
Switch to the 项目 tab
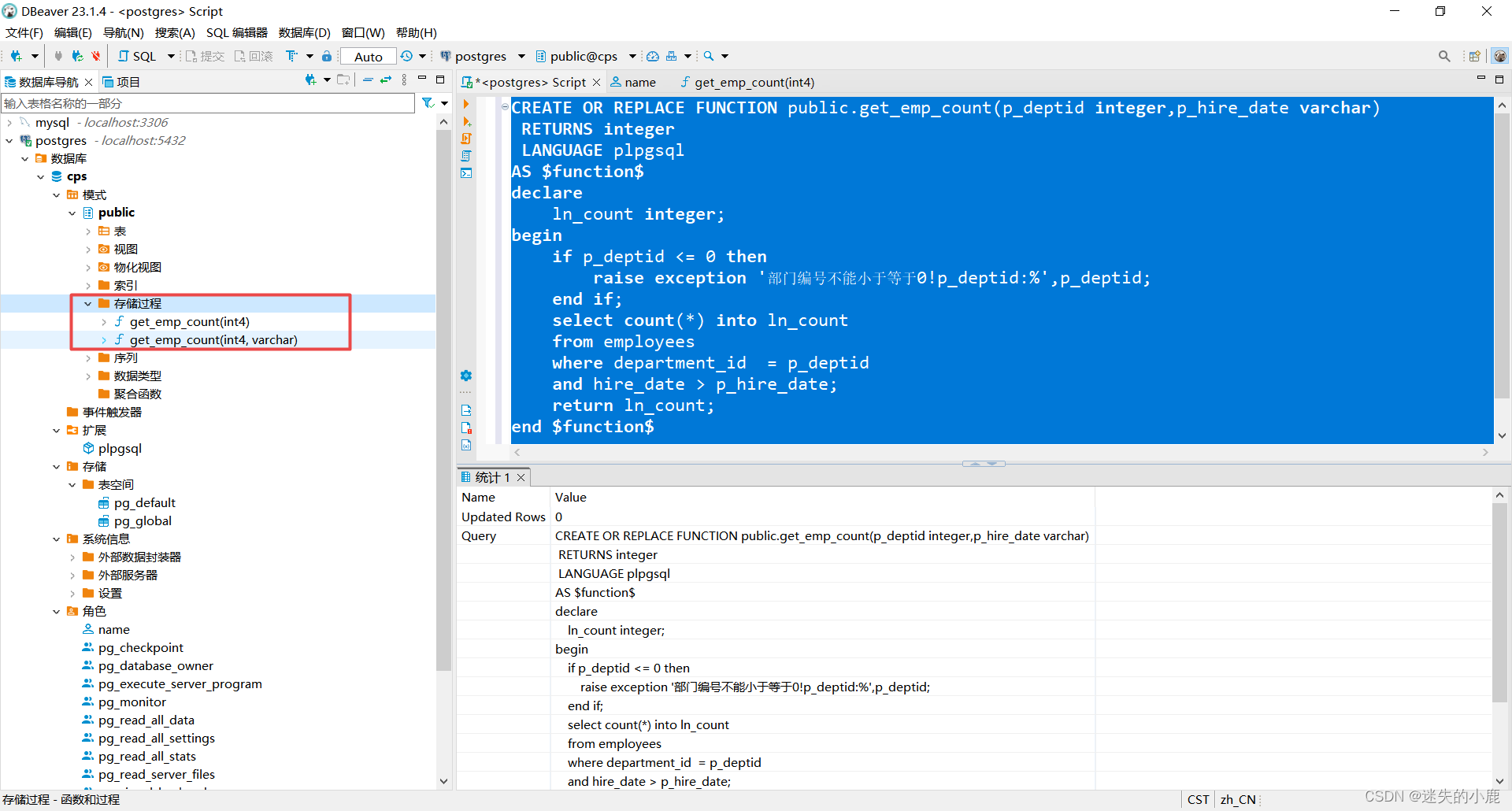tap(121, 82)
